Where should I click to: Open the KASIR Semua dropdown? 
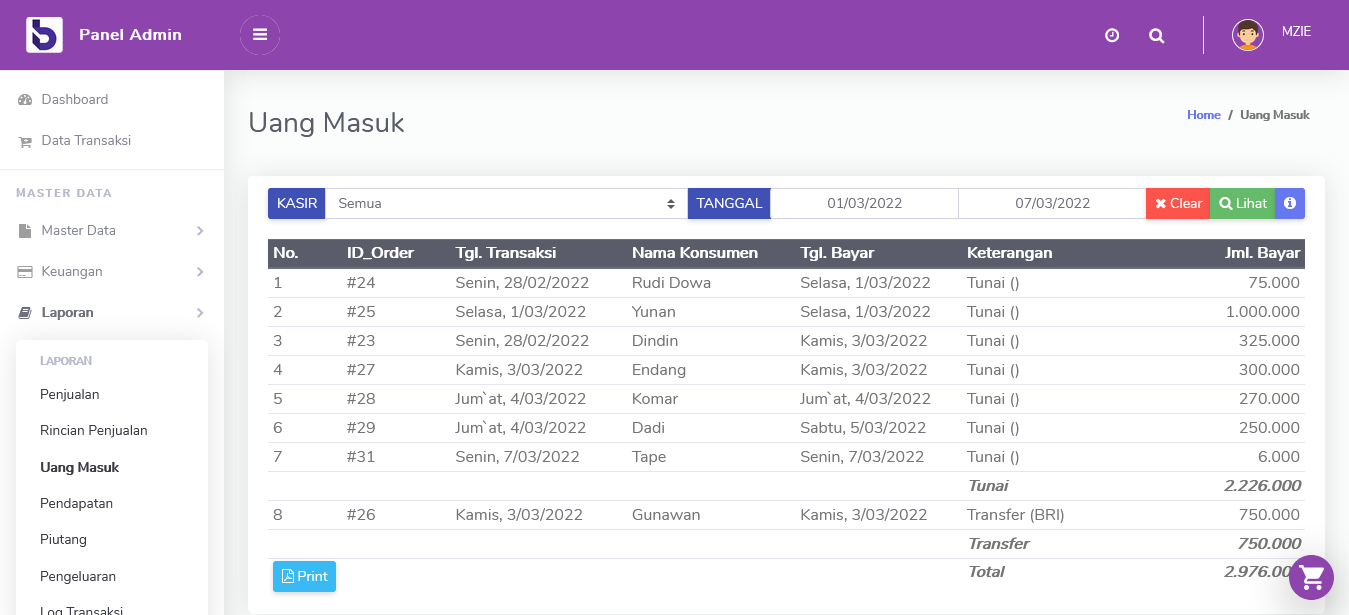coord(506,203)
